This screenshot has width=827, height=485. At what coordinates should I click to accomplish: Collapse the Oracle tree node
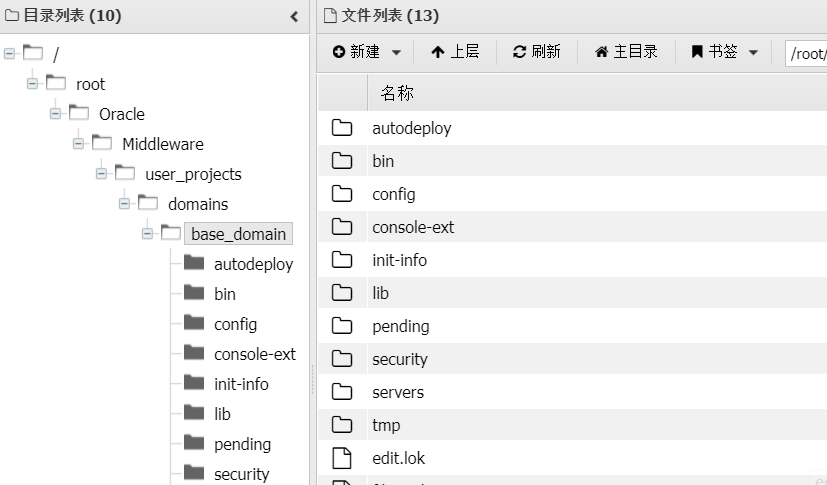point(55,113)
